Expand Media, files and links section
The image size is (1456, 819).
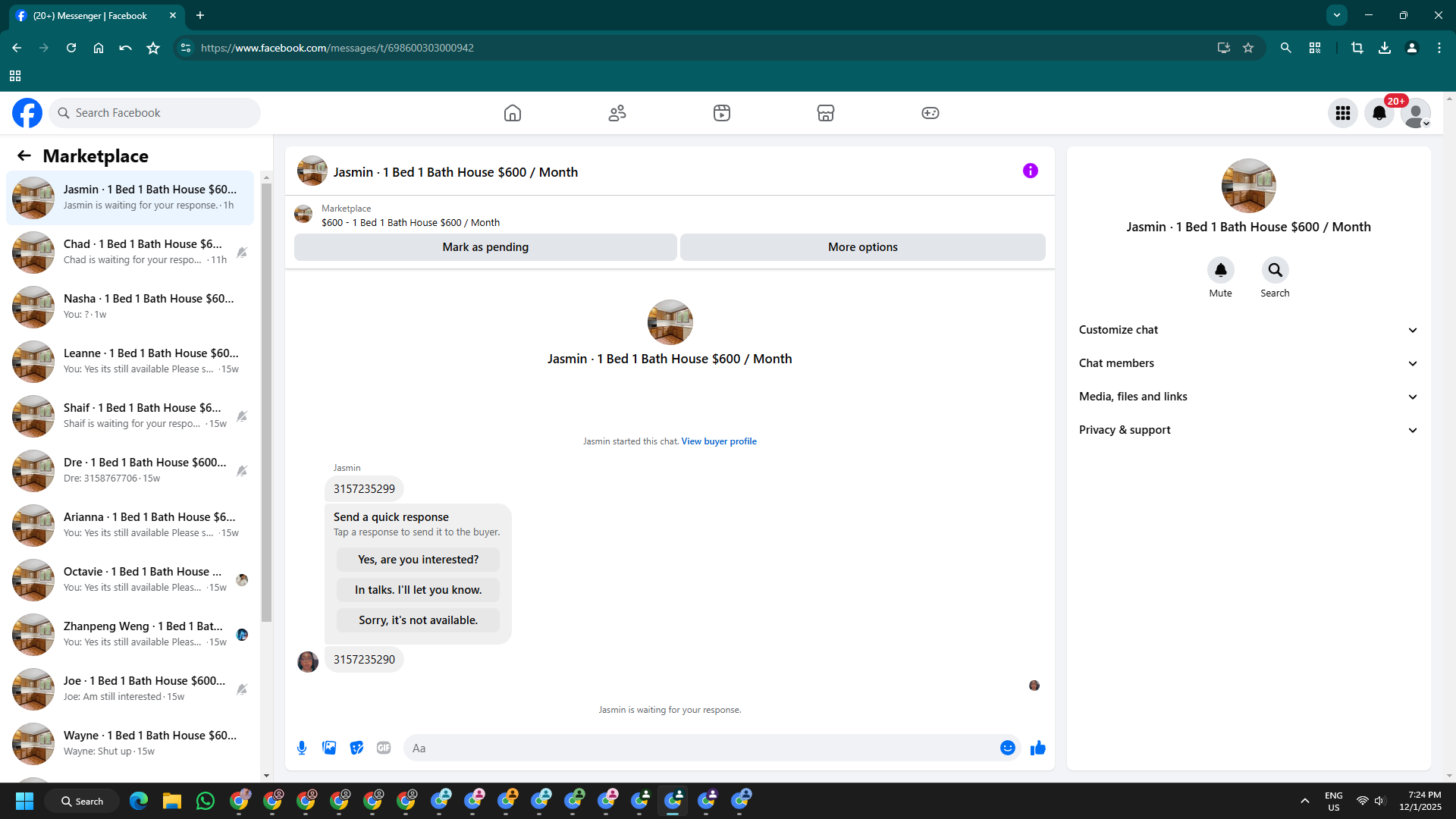[1249, 397]
